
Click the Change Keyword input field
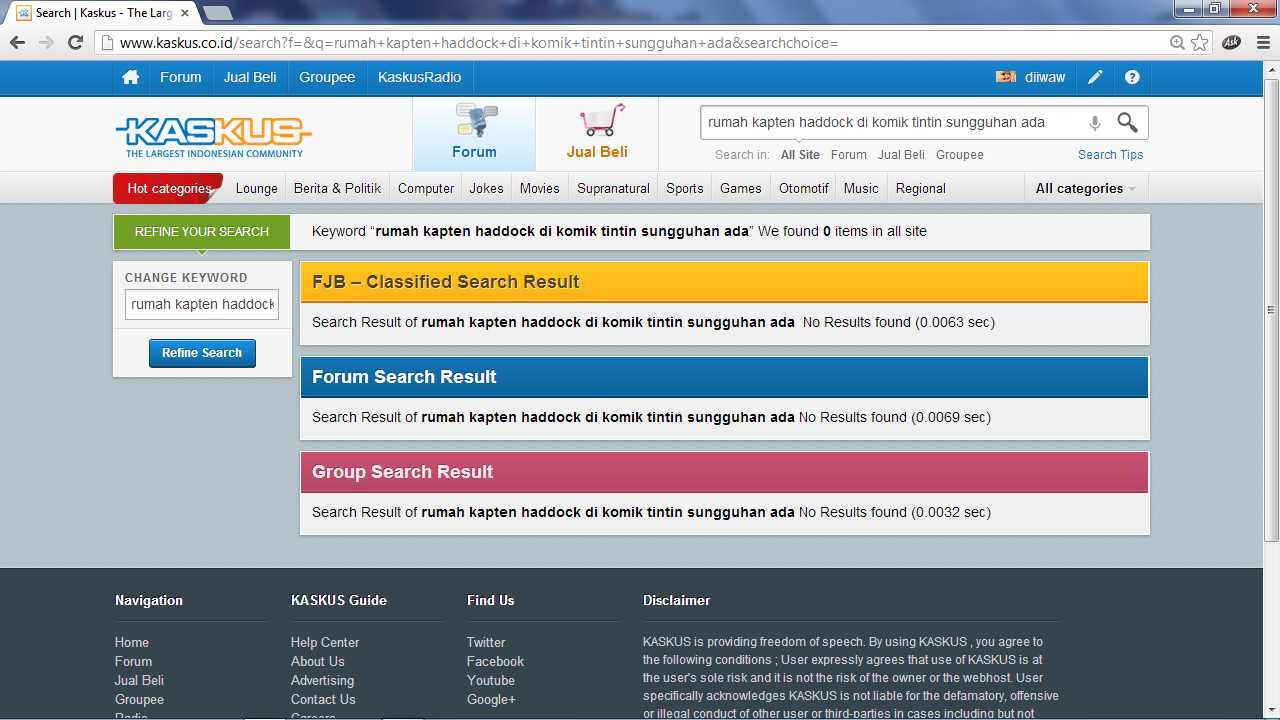point(202,304)
